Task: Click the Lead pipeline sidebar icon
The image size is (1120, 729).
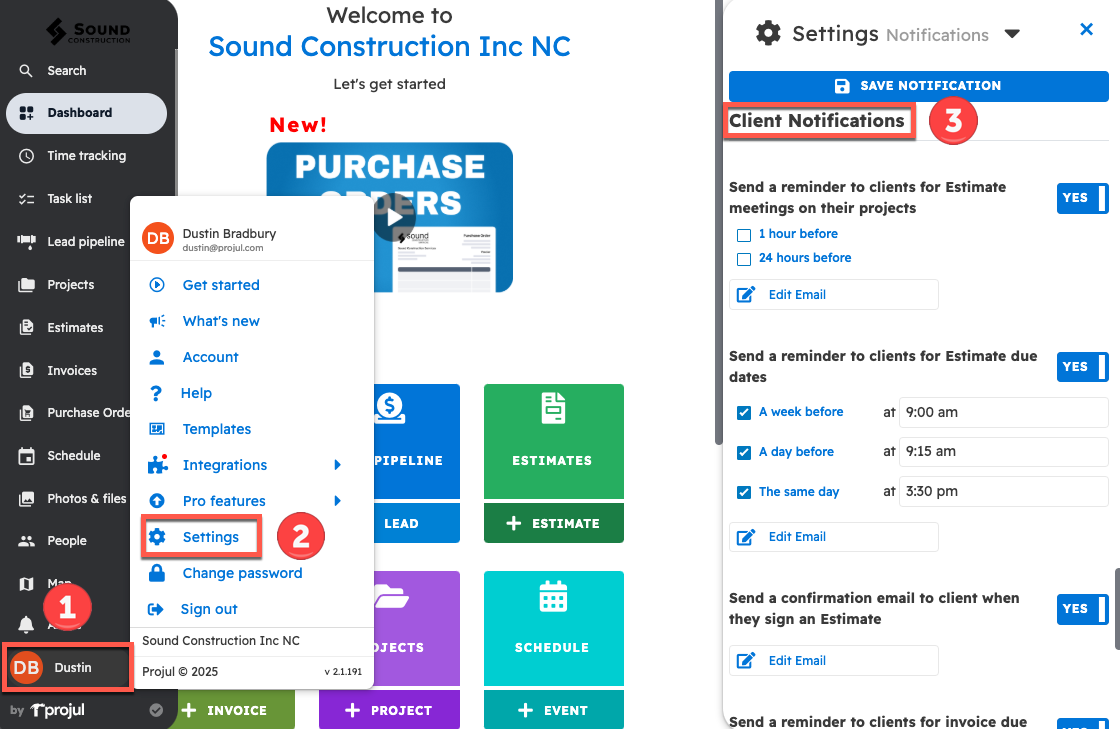Action: pyautogui.click(x=26, y=241)
